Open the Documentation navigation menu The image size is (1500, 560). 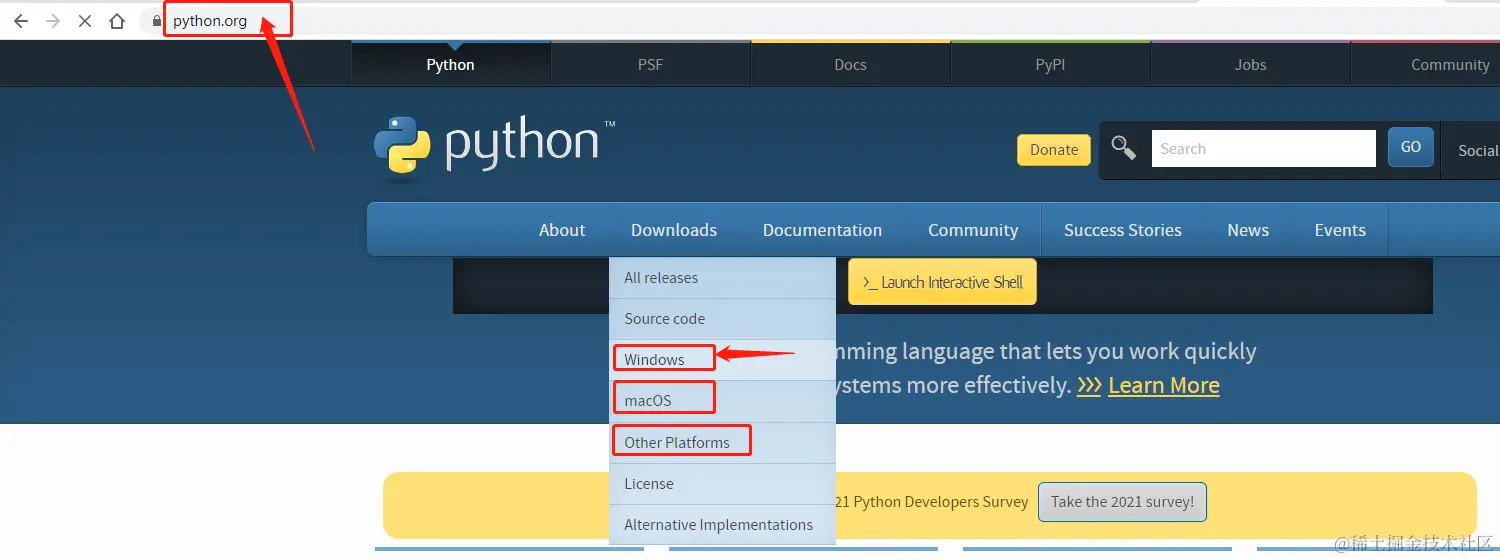point(822,230)
